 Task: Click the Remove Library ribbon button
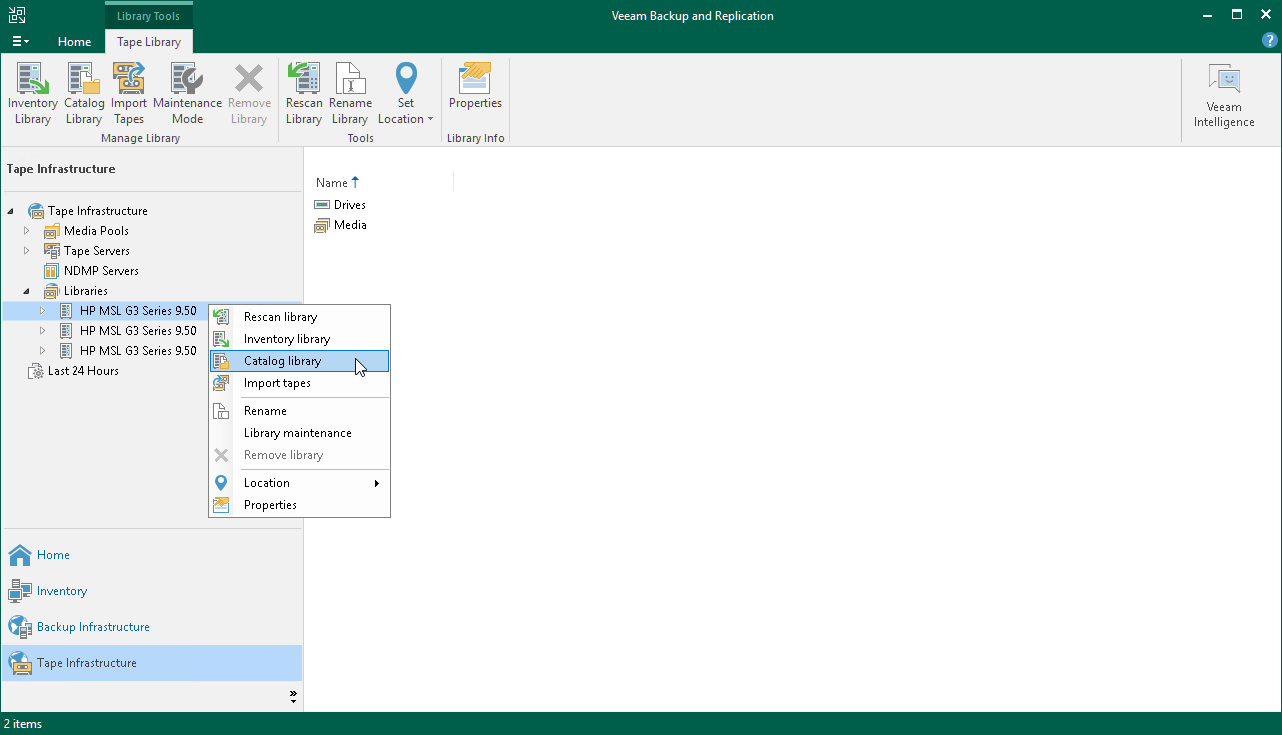click(x=249, y=94)
